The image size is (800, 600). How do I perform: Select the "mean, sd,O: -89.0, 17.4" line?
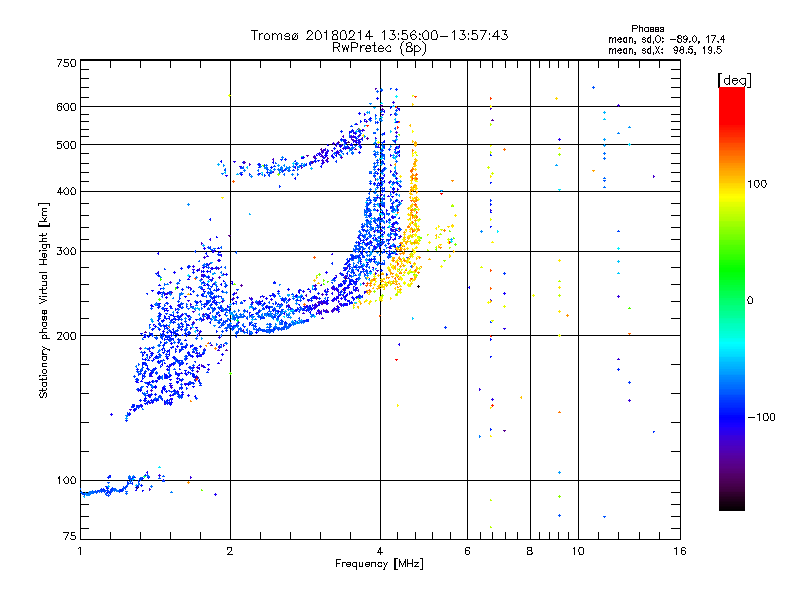[x=666, y=39]
